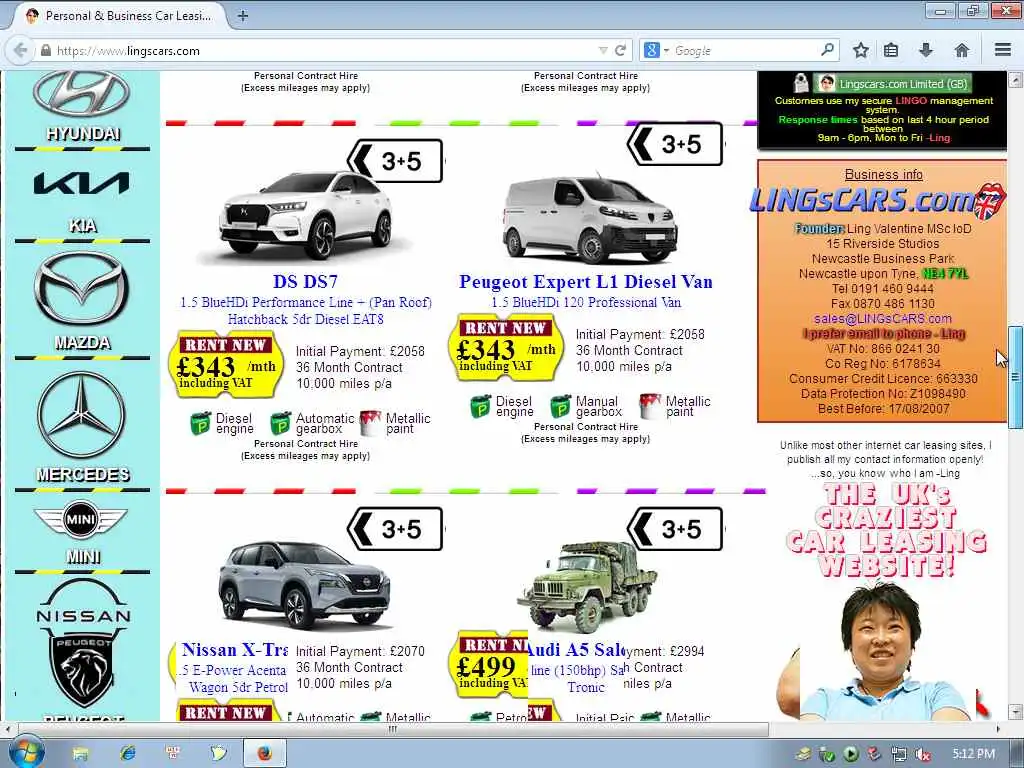Click the 3+5 sign above the Audi A5
This screenshot has width=1024, height=768.
pos(675,529)
